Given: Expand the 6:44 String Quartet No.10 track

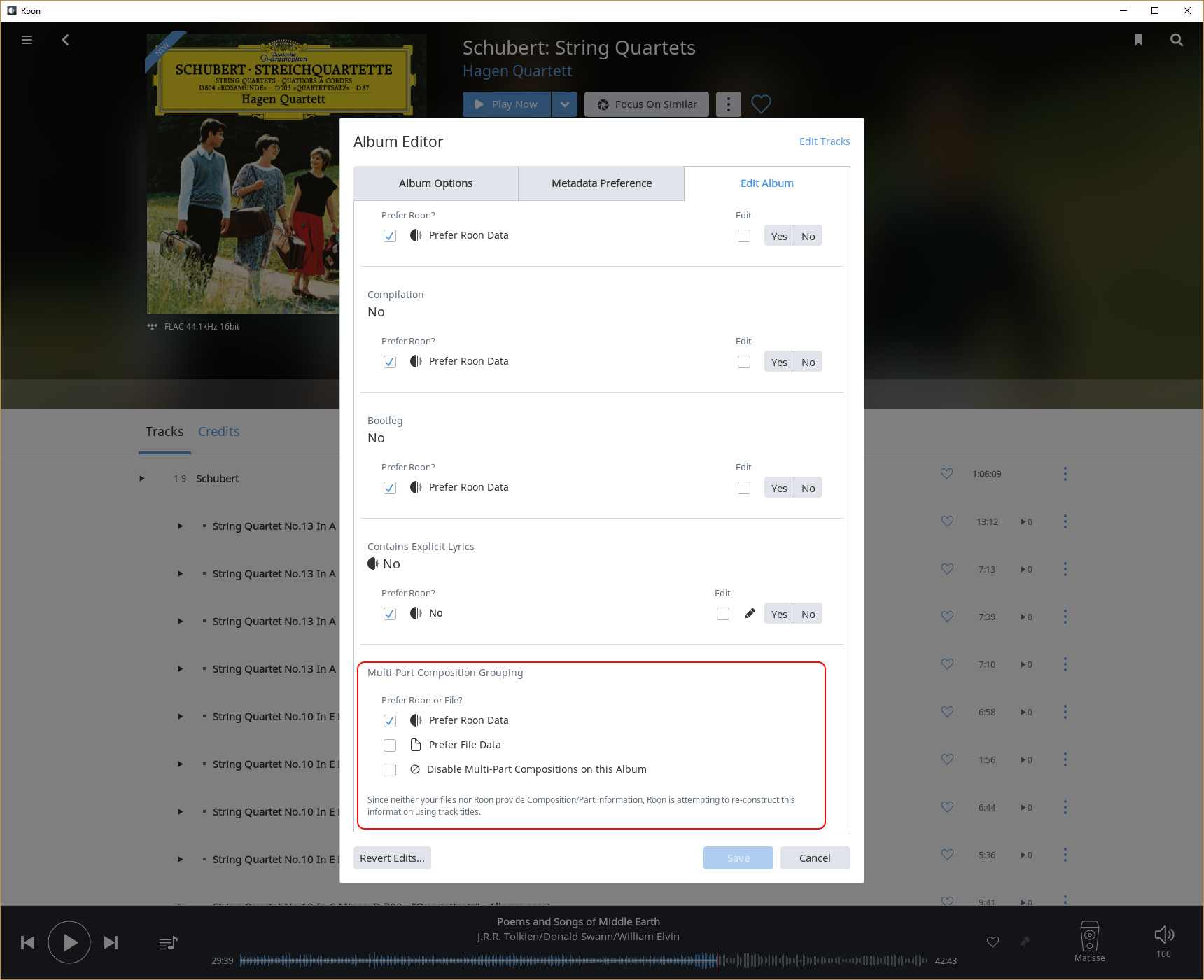Looking at the screenshot, I should point(180,812).
